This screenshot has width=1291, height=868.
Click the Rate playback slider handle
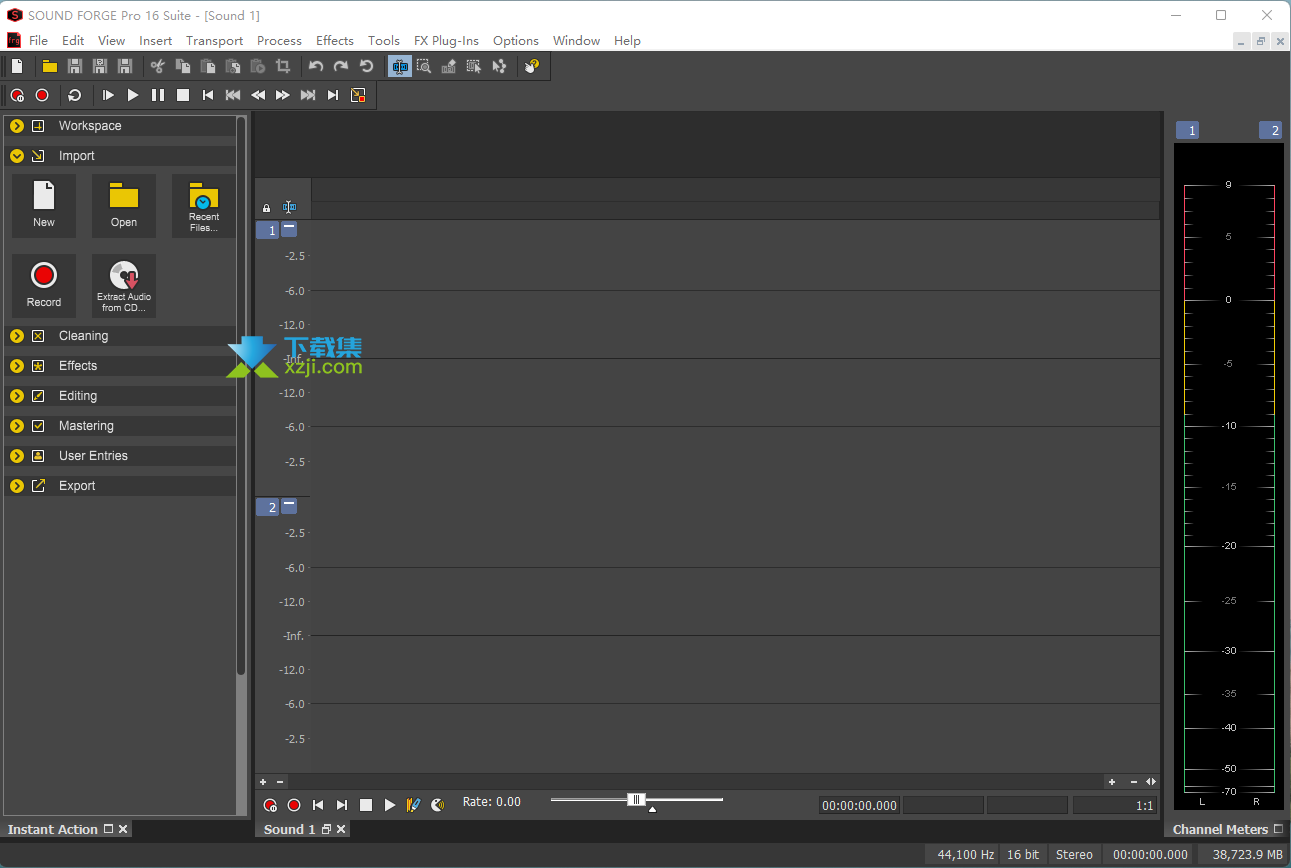coord(636,799)
